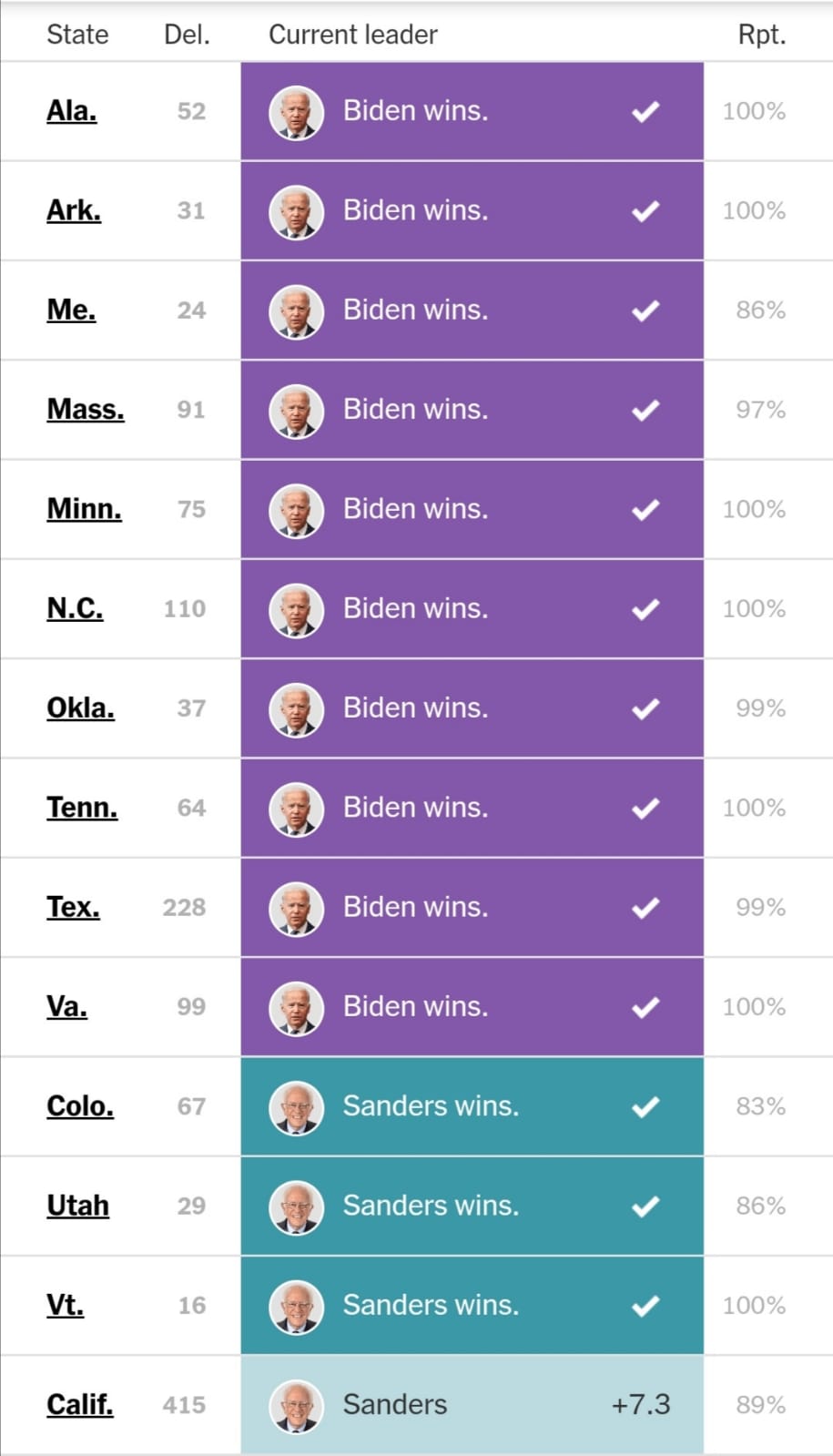The image size is (833, 1456).
Task: Open the Mass. state results link
Action: pos(85,410)
